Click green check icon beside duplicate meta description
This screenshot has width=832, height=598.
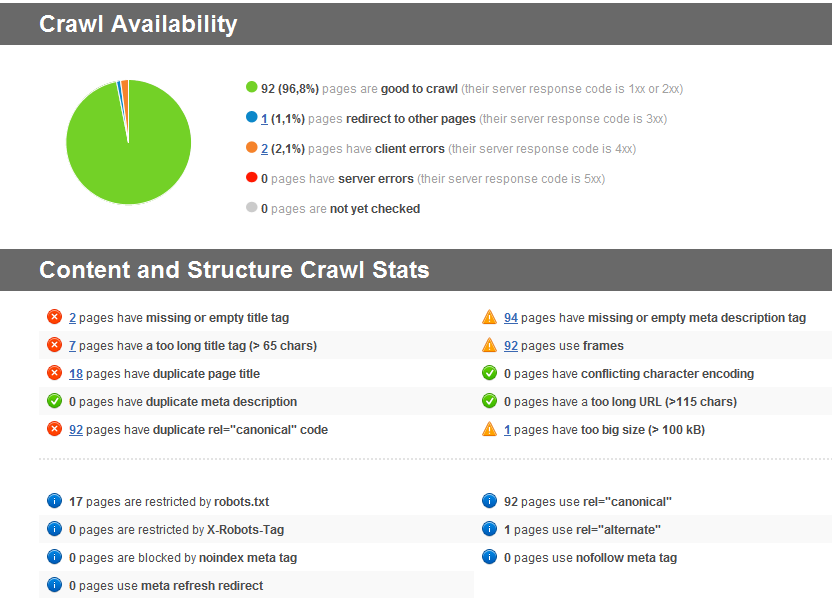pyautogui.click(x=55, y=401)
